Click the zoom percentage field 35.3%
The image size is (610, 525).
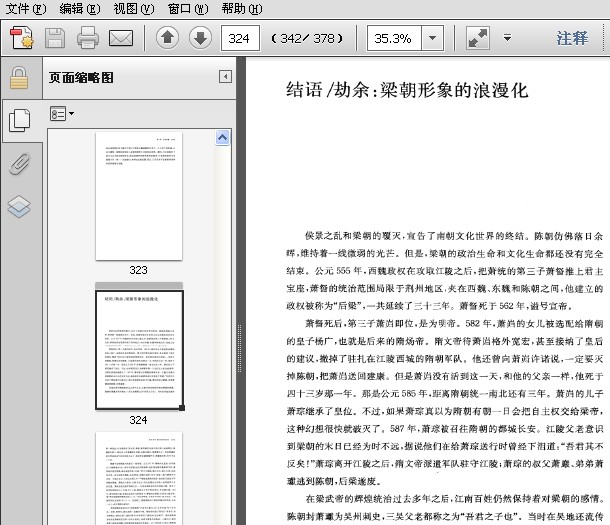[x=394, y=38]
